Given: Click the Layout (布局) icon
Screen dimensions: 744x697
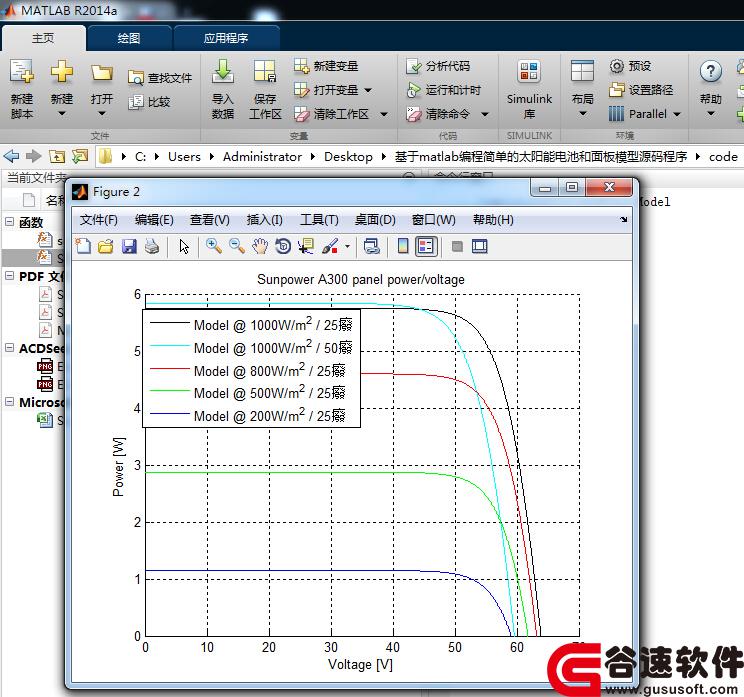Looking at the screenshot, I should (x=582, y=72).
